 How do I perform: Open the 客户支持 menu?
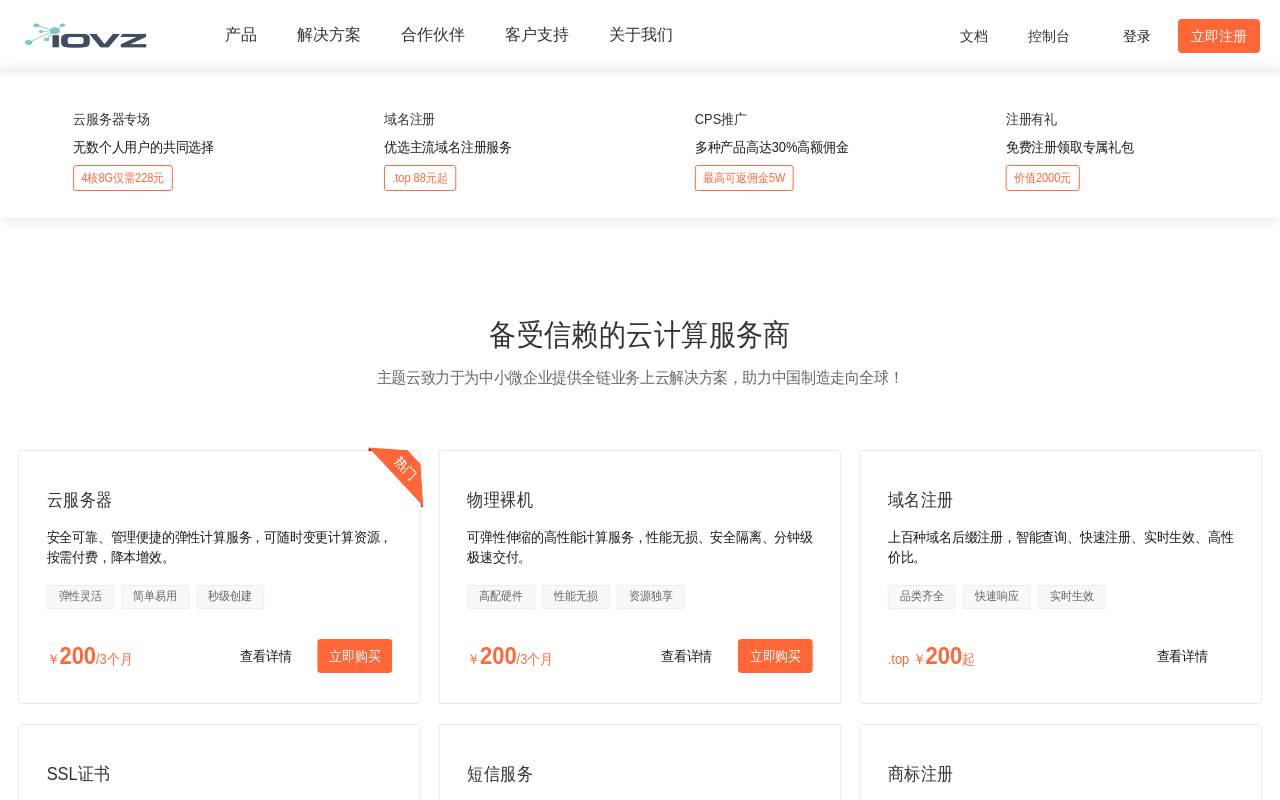pyautogui.click(x=537, y=35)
